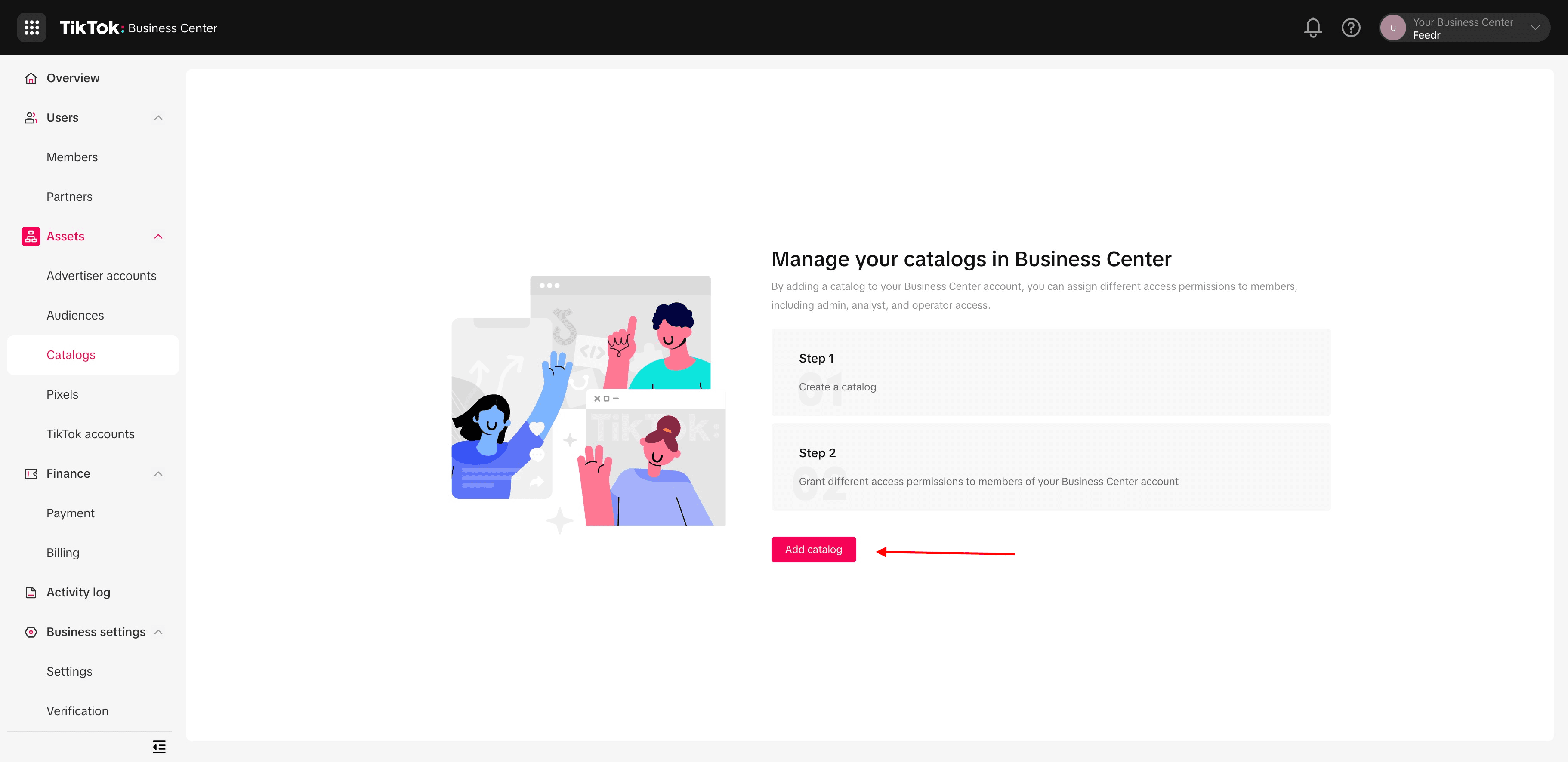This screenshot has width=1568, height=762.
Task: Open the help question mark icon
Action: pyautogui.click(x=1351, y=28)
